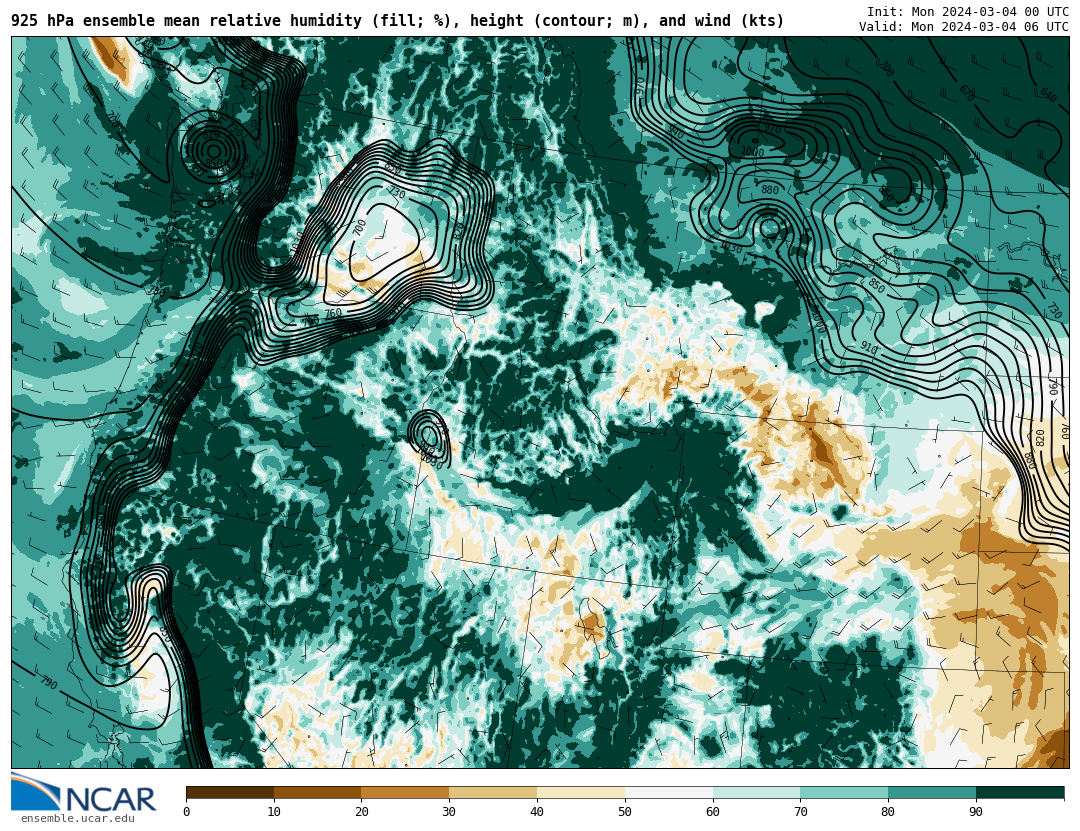Click the 0-10 darkest brown color swatch
The width and height of the screenshot is (1080, 831).
pyautogui.click(x=230, y=793)
